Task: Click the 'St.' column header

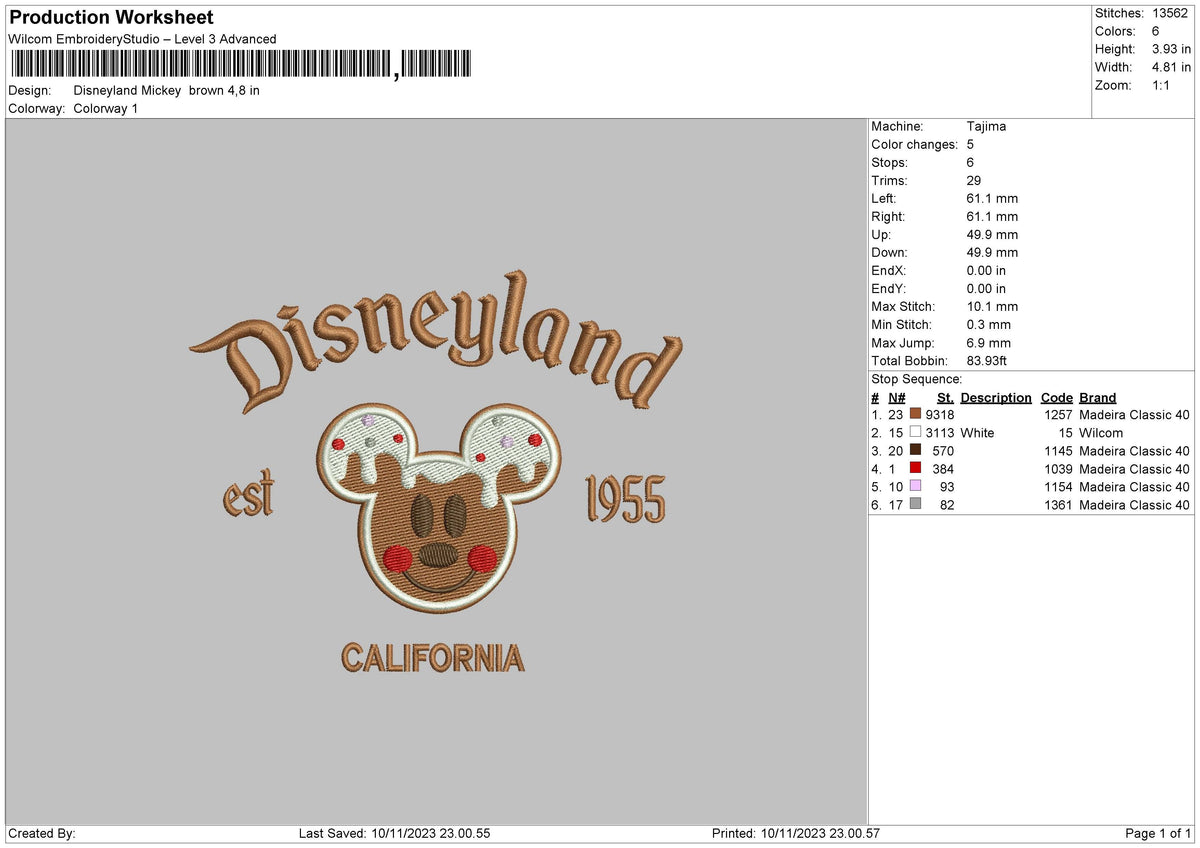Action: pos(945,397)
